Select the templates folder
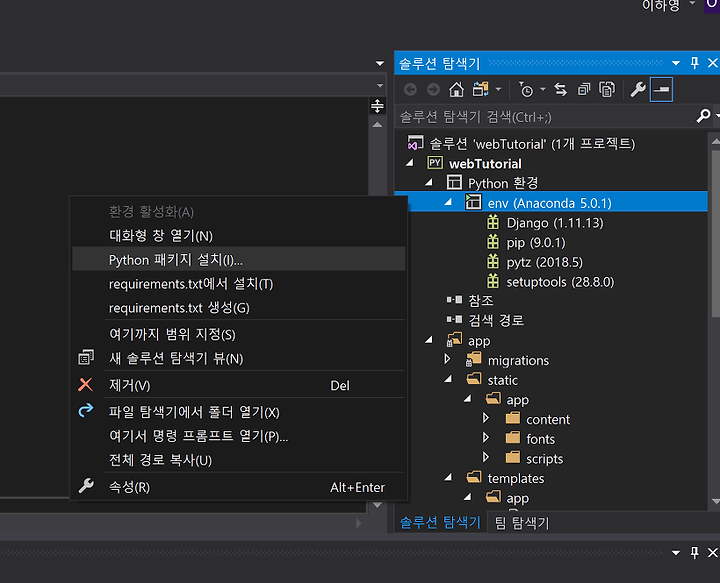The width and height of the screenshot is (720, 583). [516, 479]
